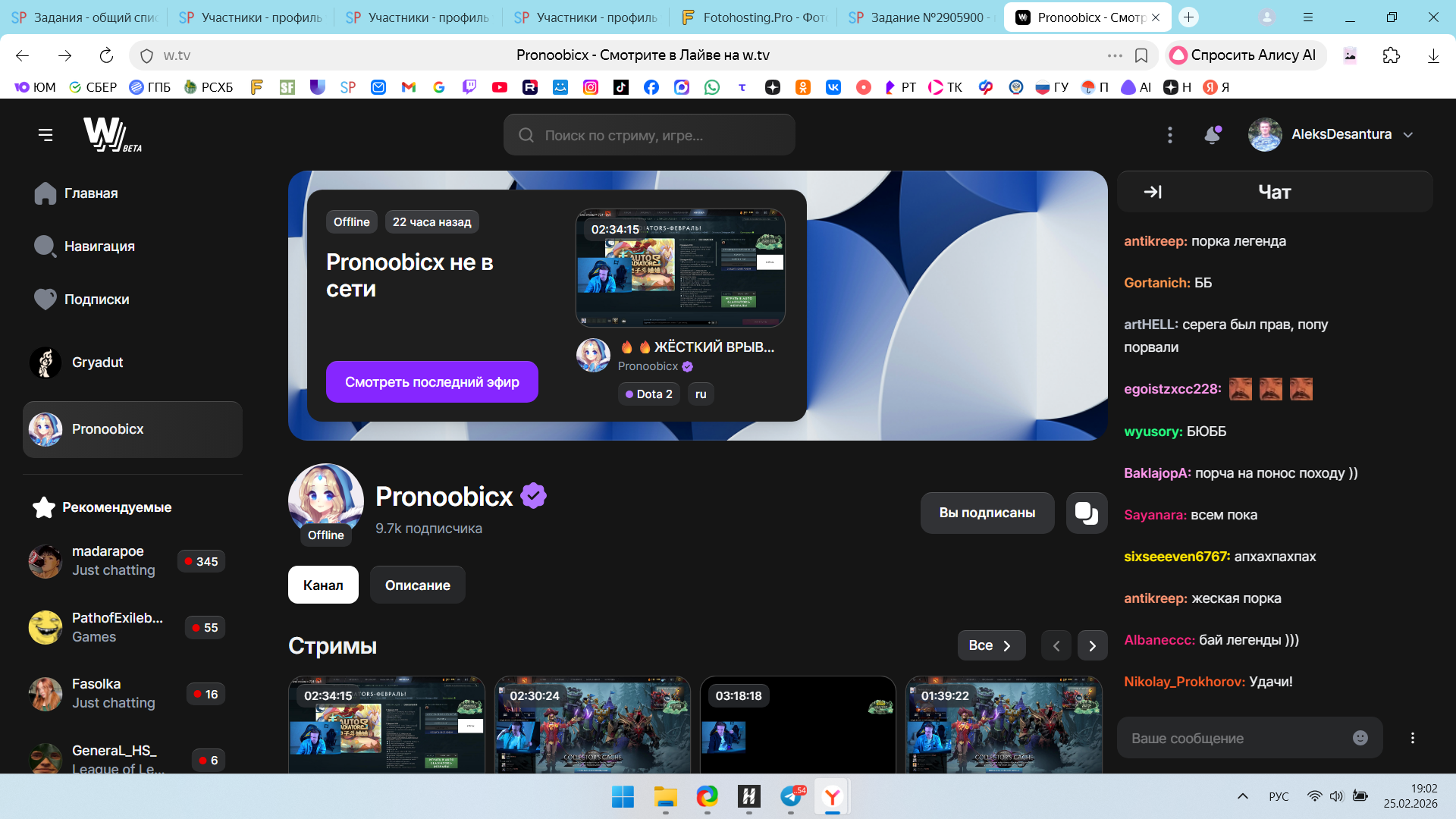
Task: Click the chat bubbles icon next to subscribe
Action: [x=1086, y=513]
